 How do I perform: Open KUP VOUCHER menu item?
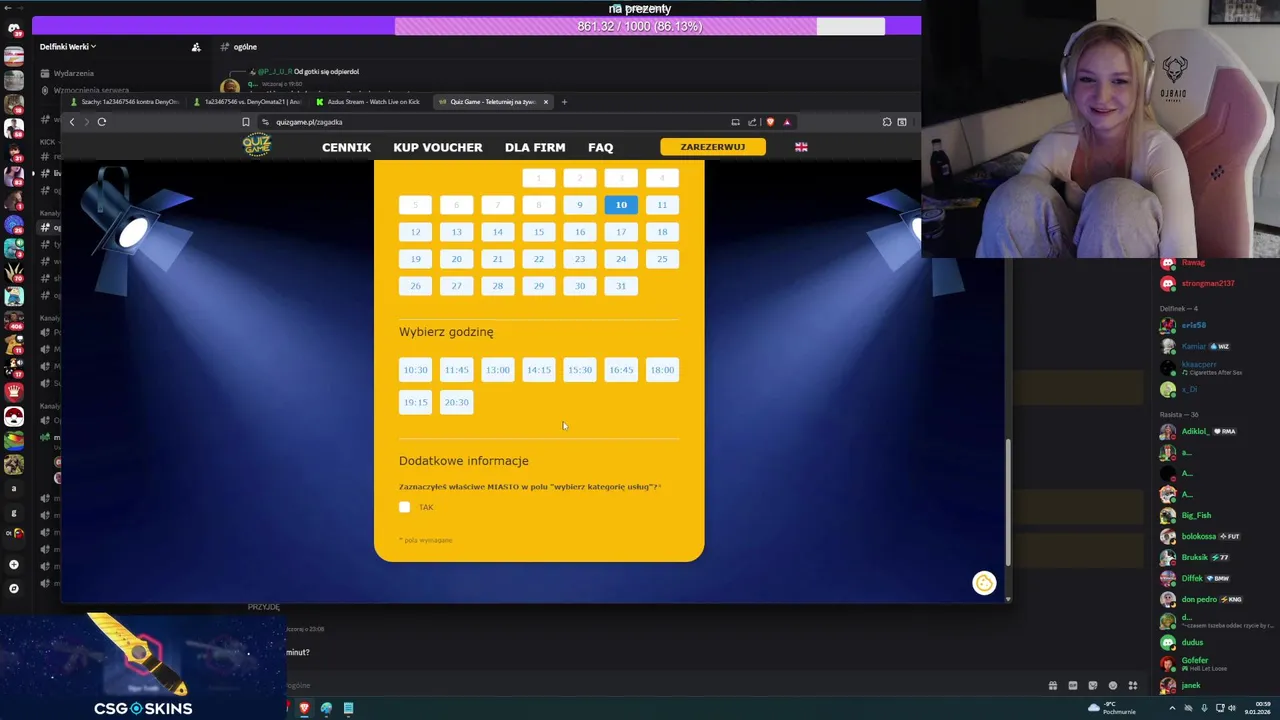(438, 147)
